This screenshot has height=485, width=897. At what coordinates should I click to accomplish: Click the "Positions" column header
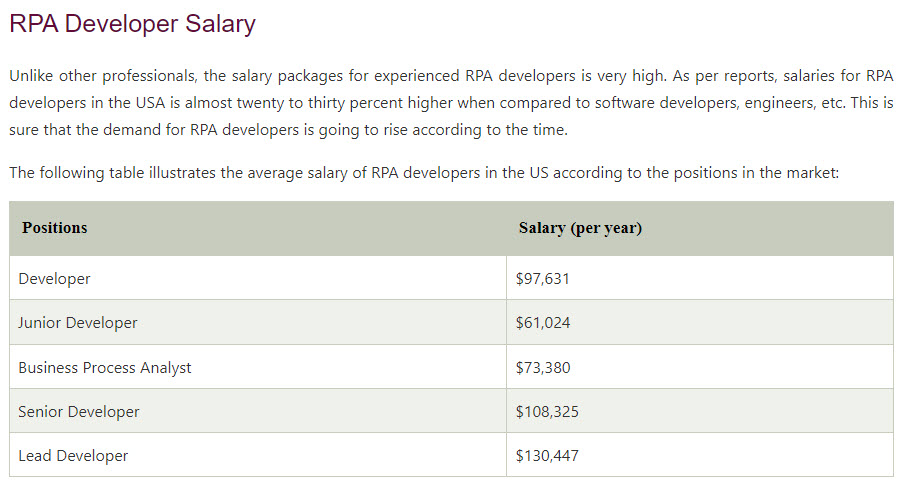coord(55,228)
